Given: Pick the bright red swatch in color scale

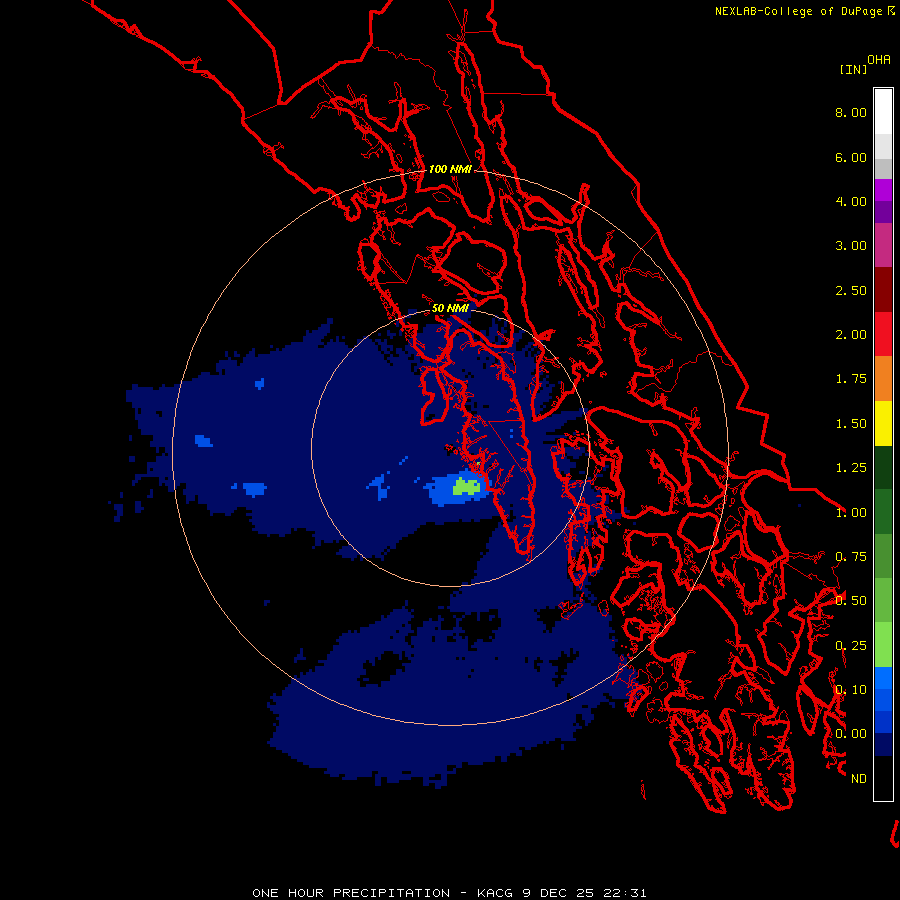Looking at the screenshot, I should [x=883, y=334].
